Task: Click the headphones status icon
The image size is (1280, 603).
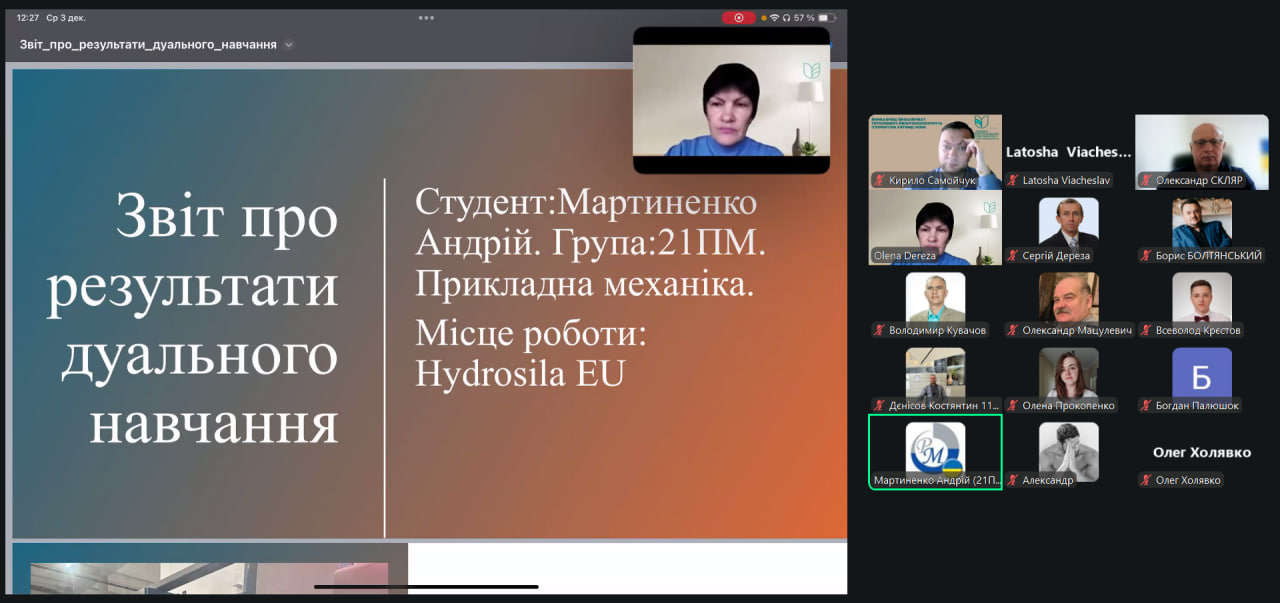Action: pyautogui.click(x=787, y=17)
